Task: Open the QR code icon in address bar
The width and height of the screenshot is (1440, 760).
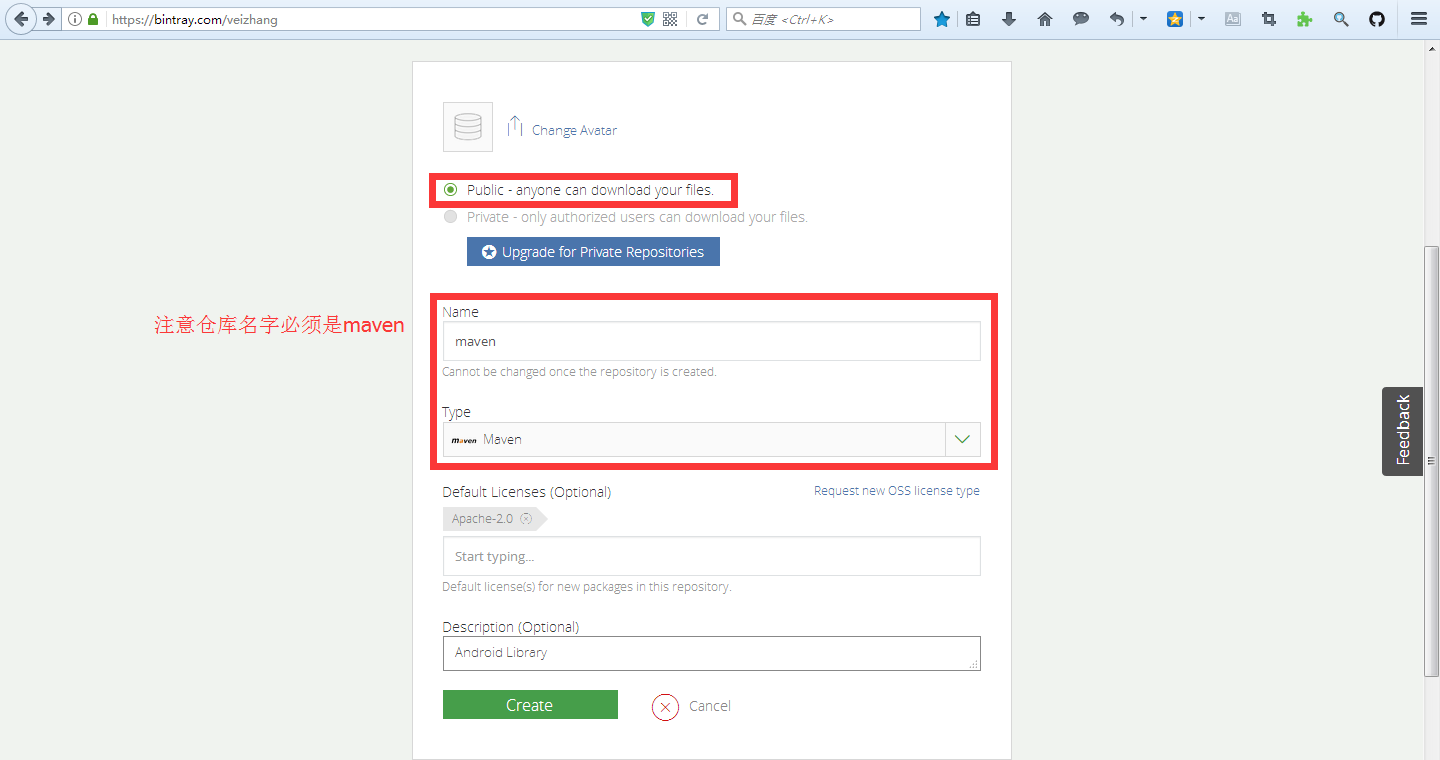Action: click(x=670, y=19)
